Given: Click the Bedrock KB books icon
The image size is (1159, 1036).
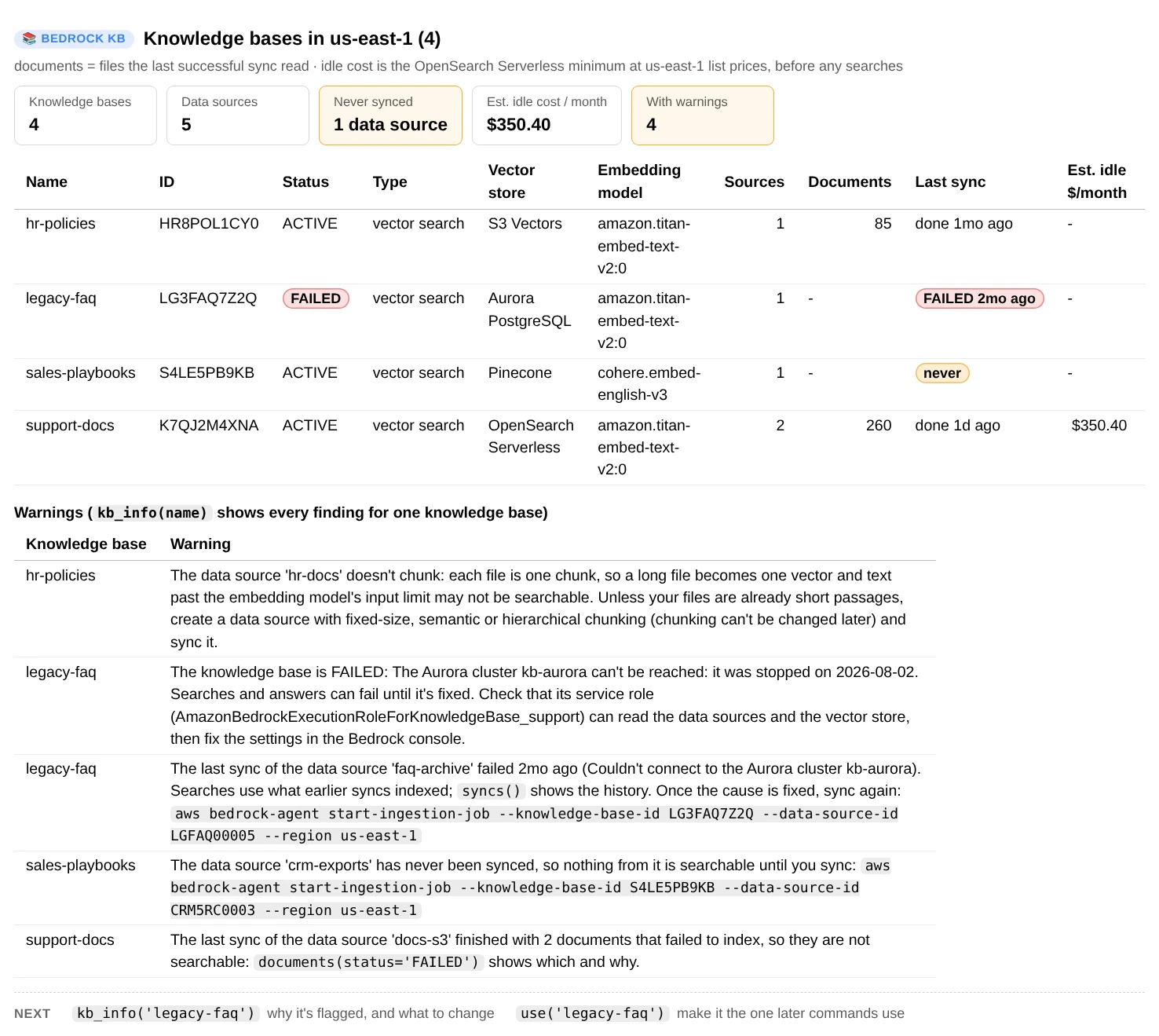Looking at the screenshot, I should 29,38.
